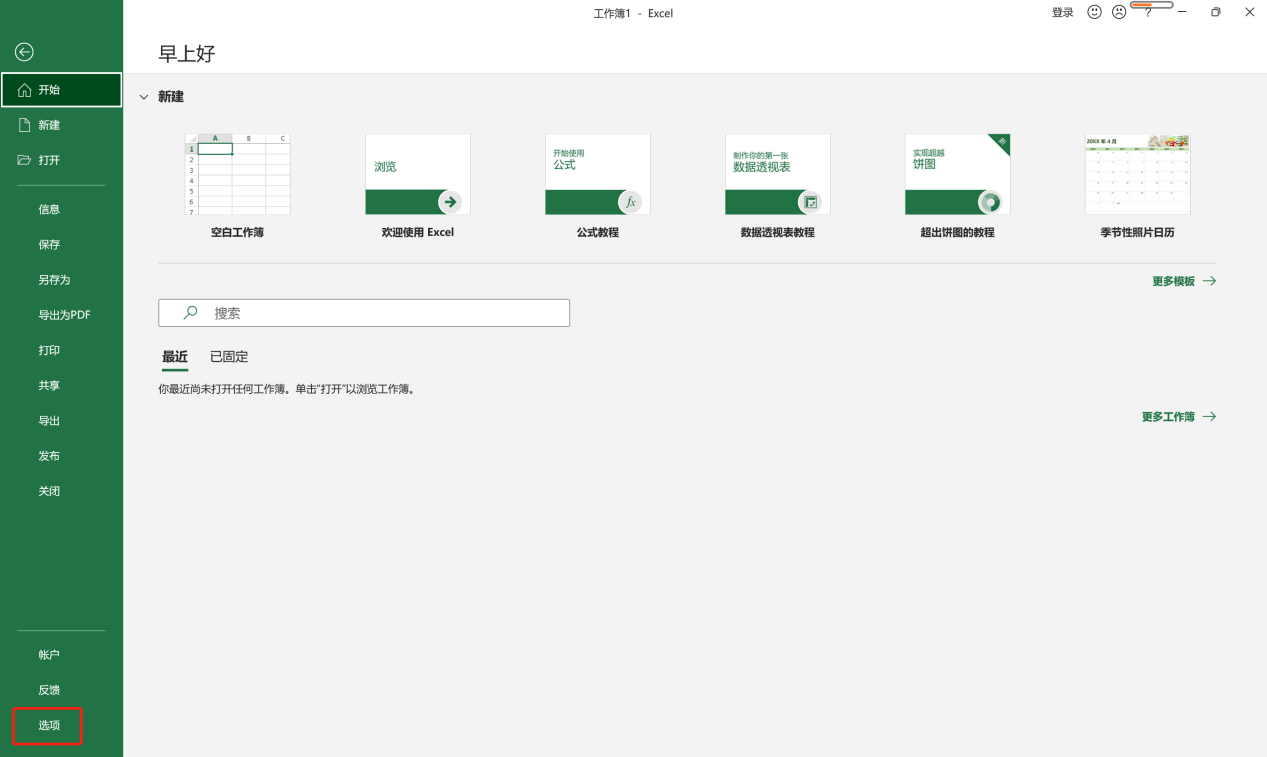Switch to the 最近 tab
Viewport: 1267px width, 757px height.
174,356
